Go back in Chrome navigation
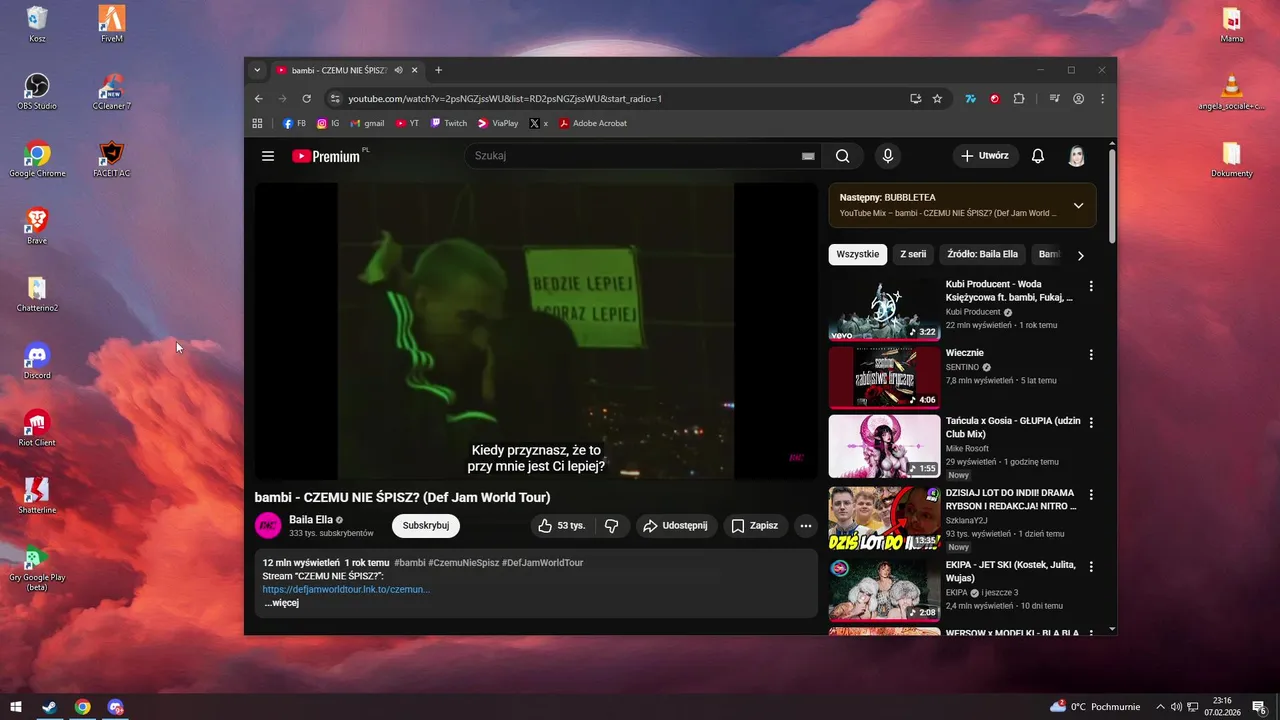 pos(259,99)
